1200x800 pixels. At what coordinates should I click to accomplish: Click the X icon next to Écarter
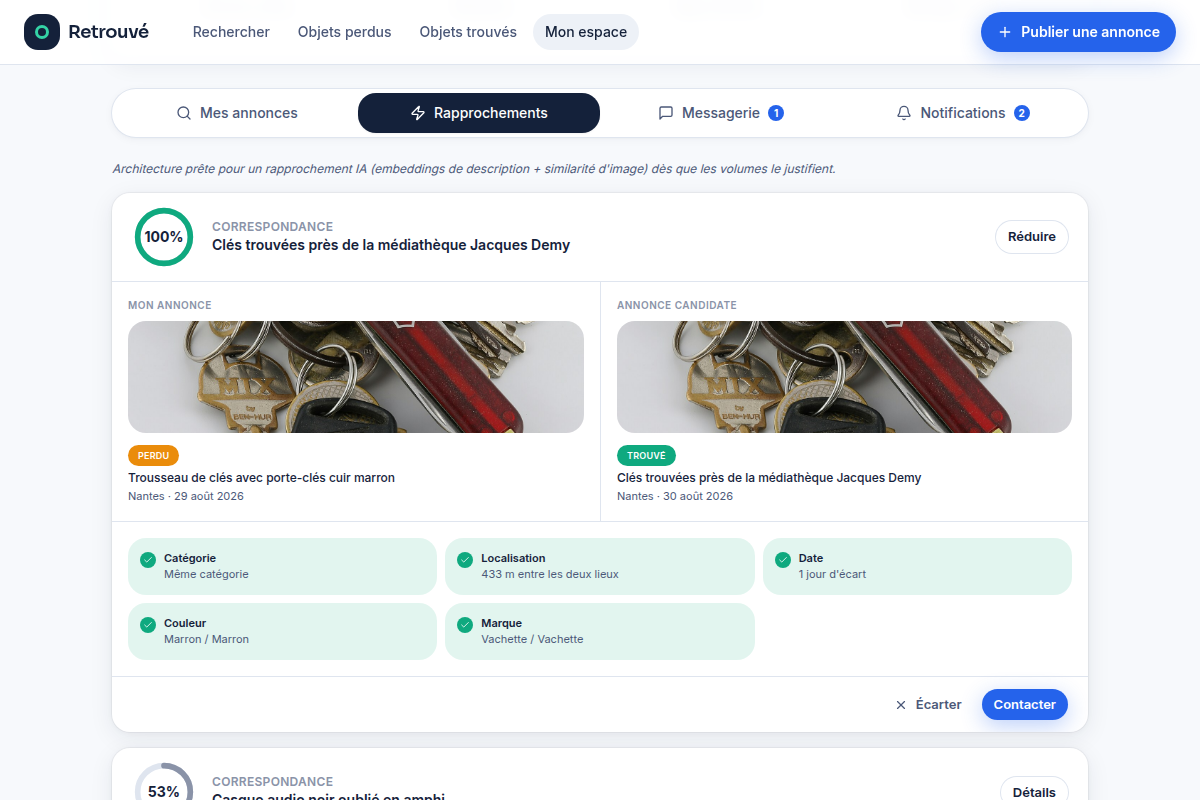[x=901, y=705]
